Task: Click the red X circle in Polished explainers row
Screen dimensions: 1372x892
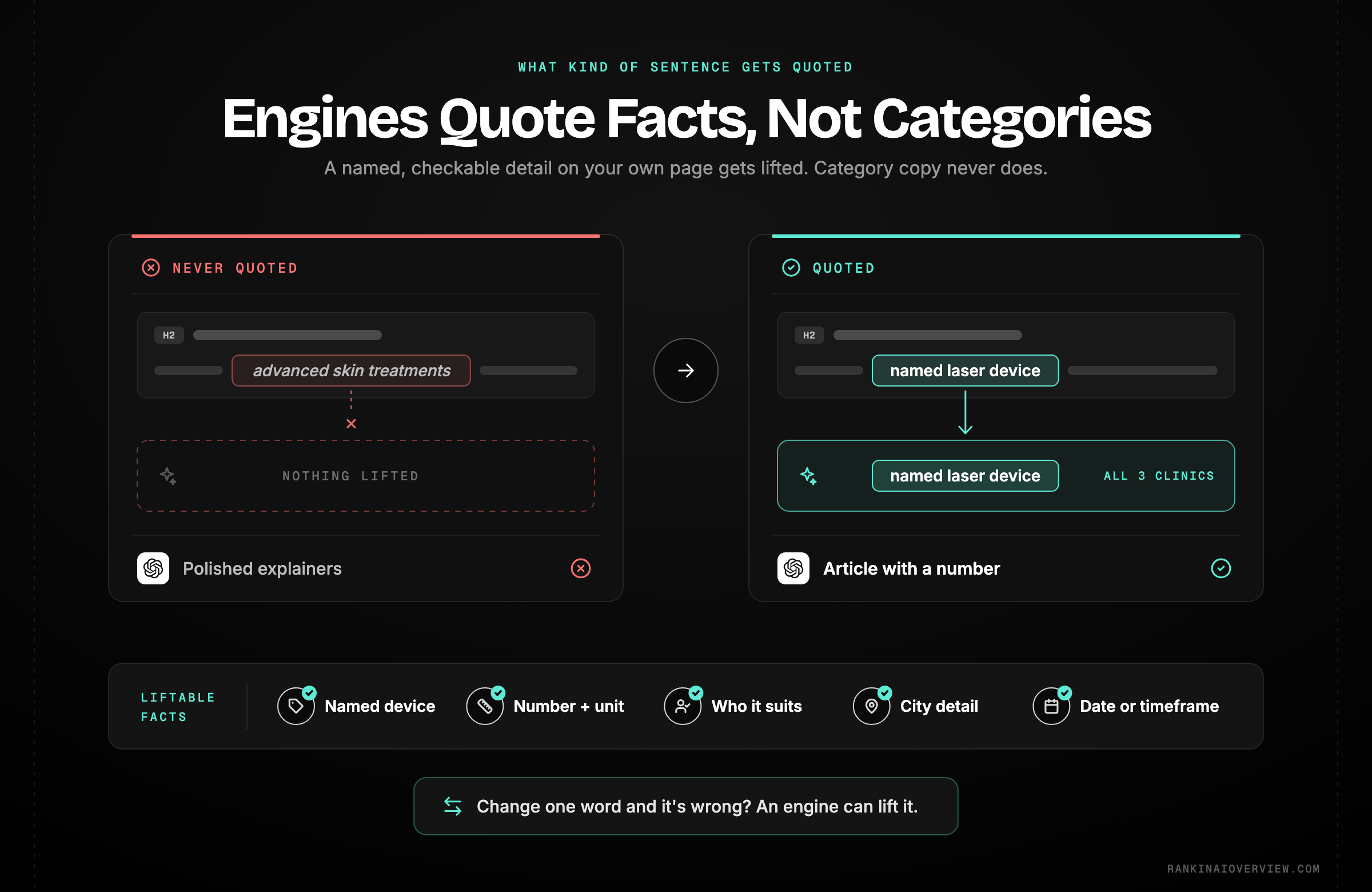Action: [580, 568]
